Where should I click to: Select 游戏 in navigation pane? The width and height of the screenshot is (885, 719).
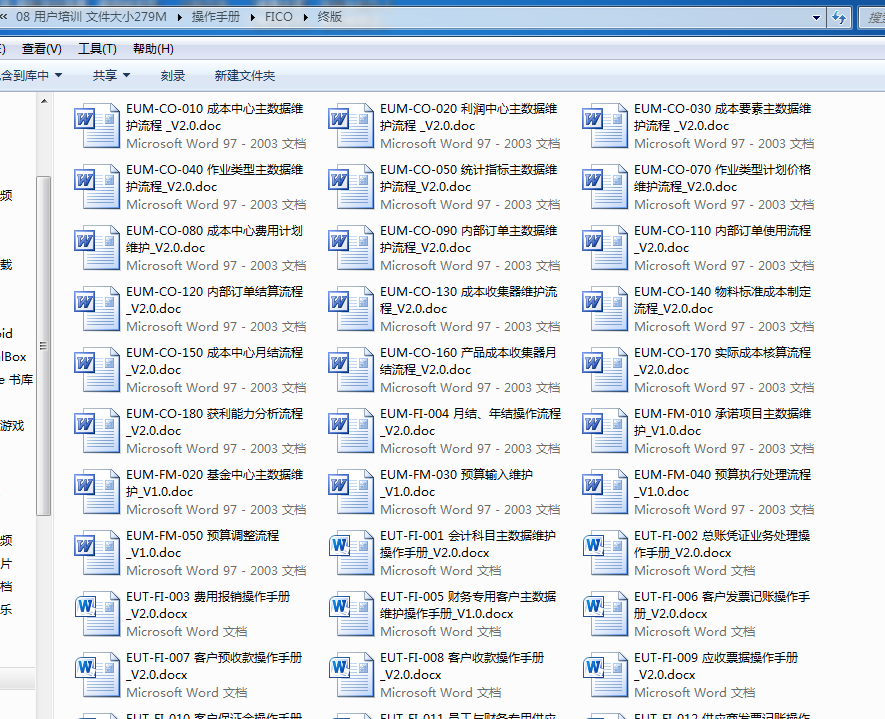[12, 426]
